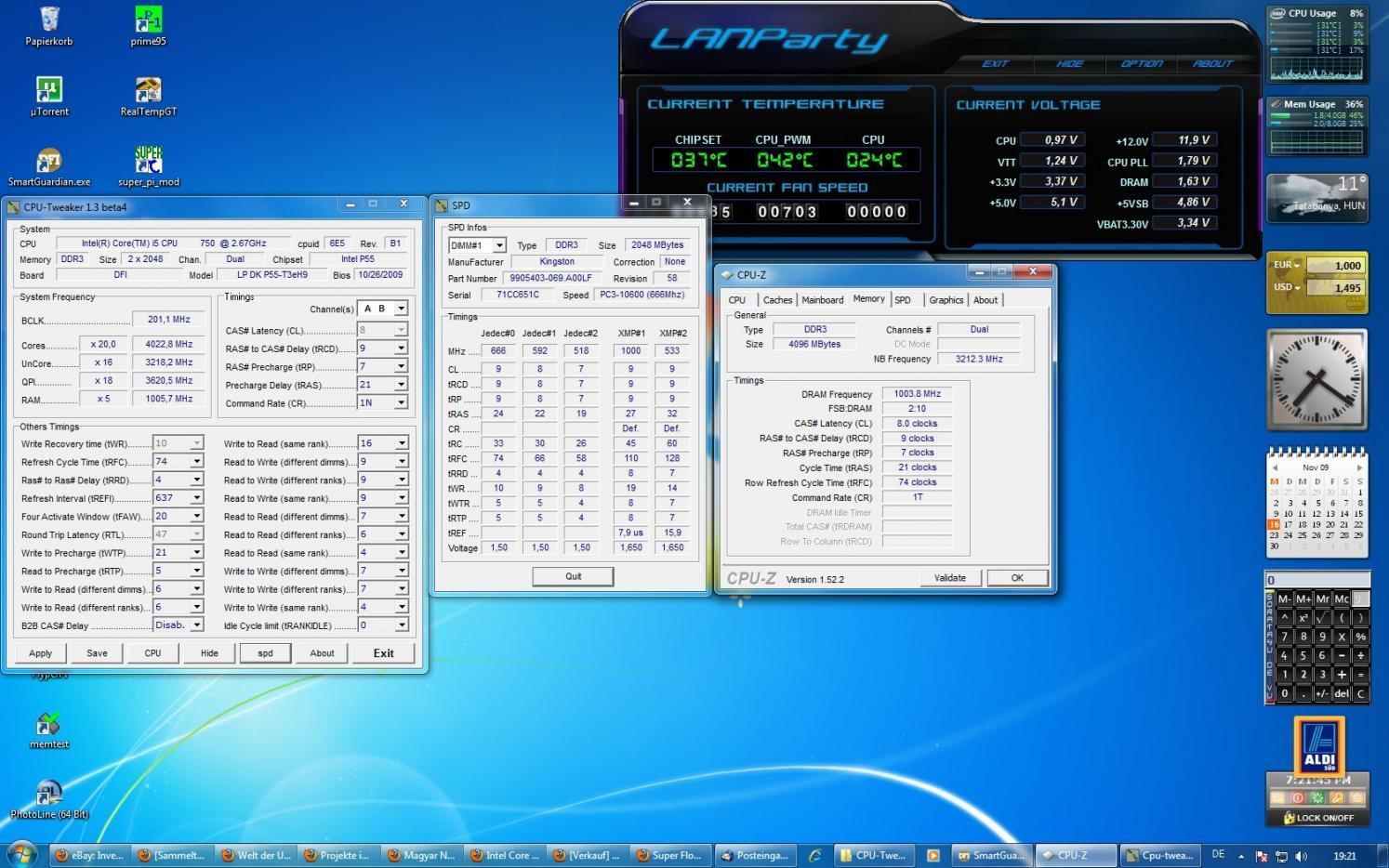Open the Four Activate Window (tFAW) dropdown
1389x868 pixels.
[196, 516]
